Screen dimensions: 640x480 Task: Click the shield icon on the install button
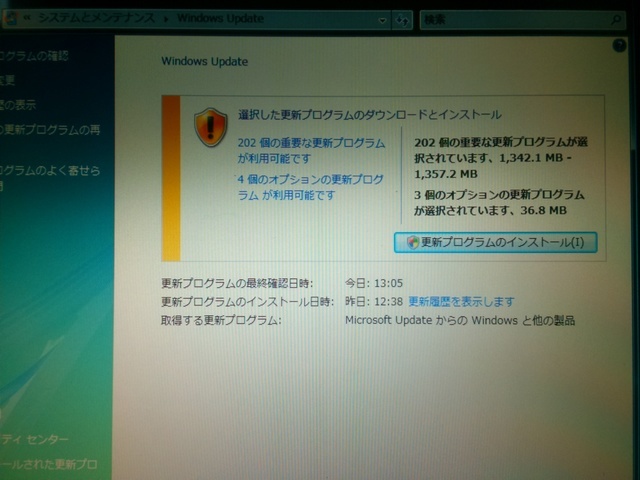click(x=413, y=242)
